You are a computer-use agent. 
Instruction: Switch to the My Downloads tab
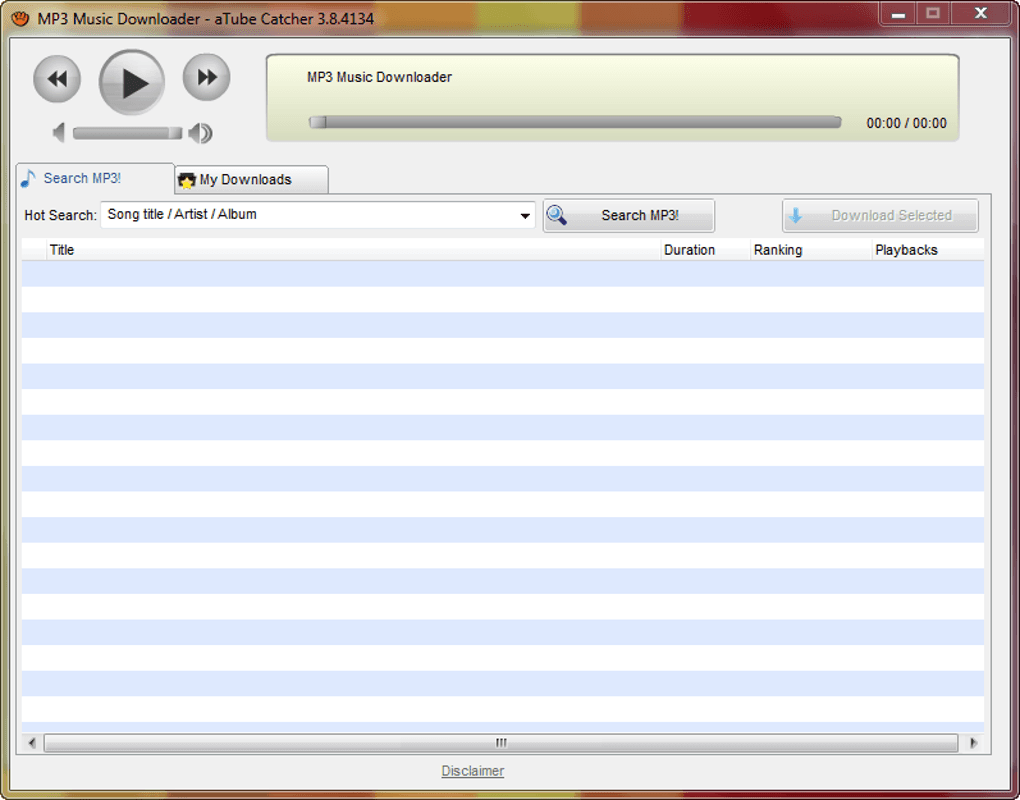point(252,180)
